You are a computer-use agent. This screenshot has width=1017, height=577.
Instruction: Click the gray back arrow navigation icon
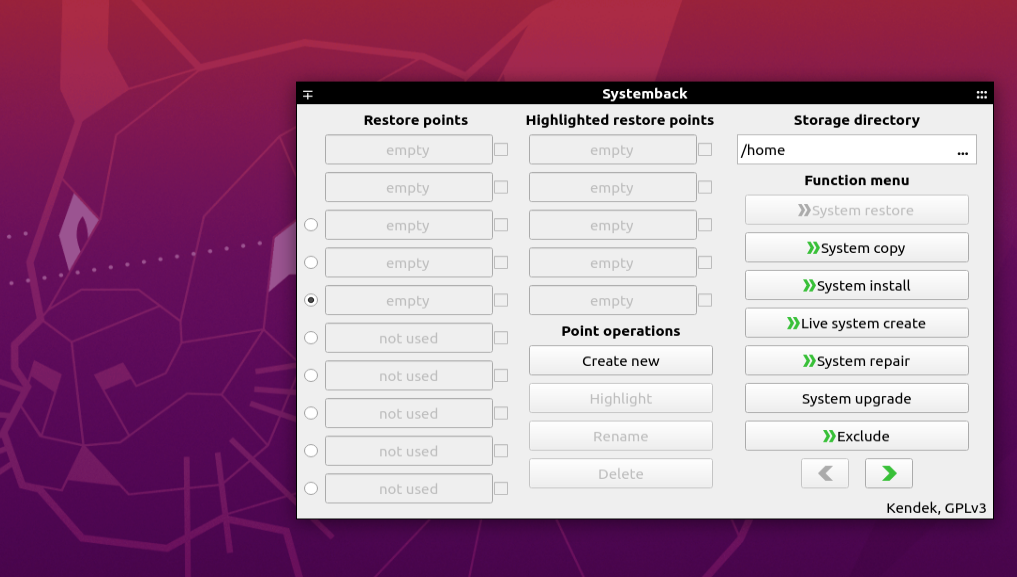[824, 472]
